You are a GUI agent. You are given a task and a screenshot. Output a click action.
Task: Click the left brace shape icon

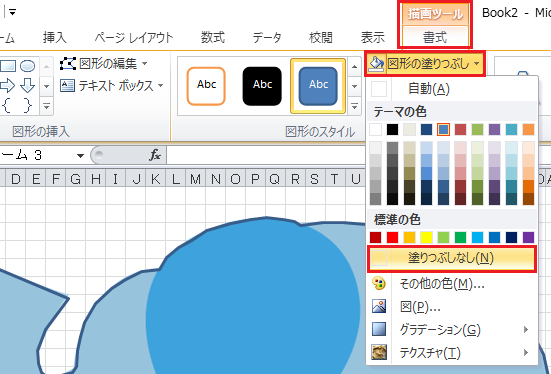point(7,105)
